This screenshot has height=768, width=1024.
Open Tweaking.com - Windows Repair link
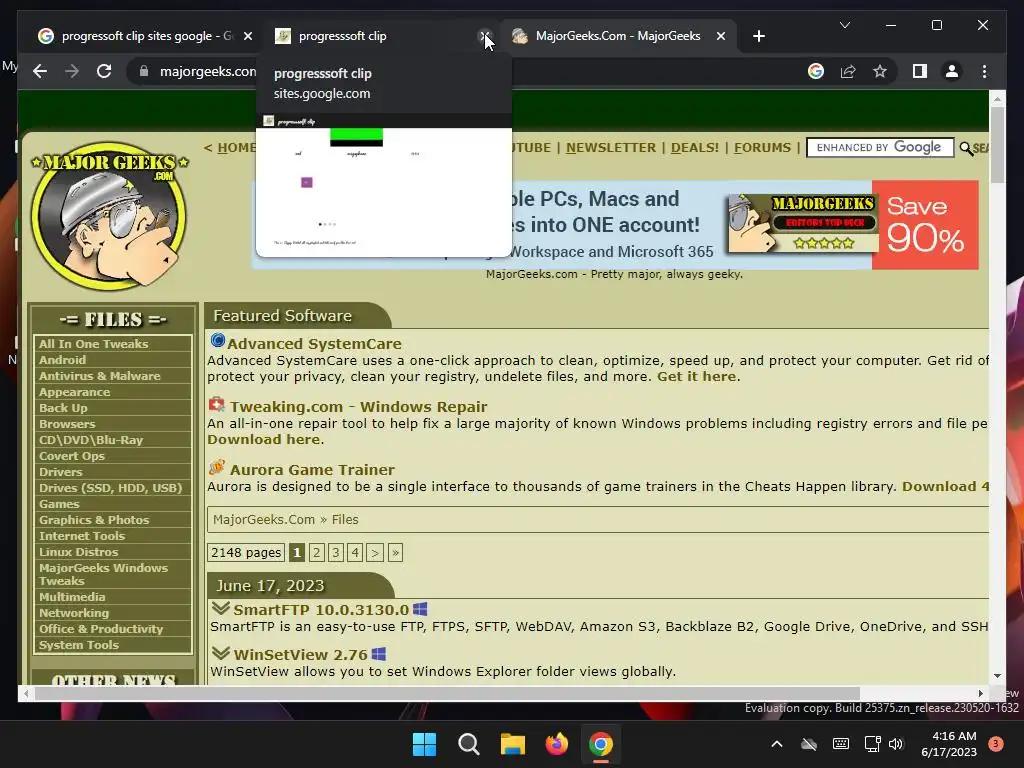coord(359,407)
